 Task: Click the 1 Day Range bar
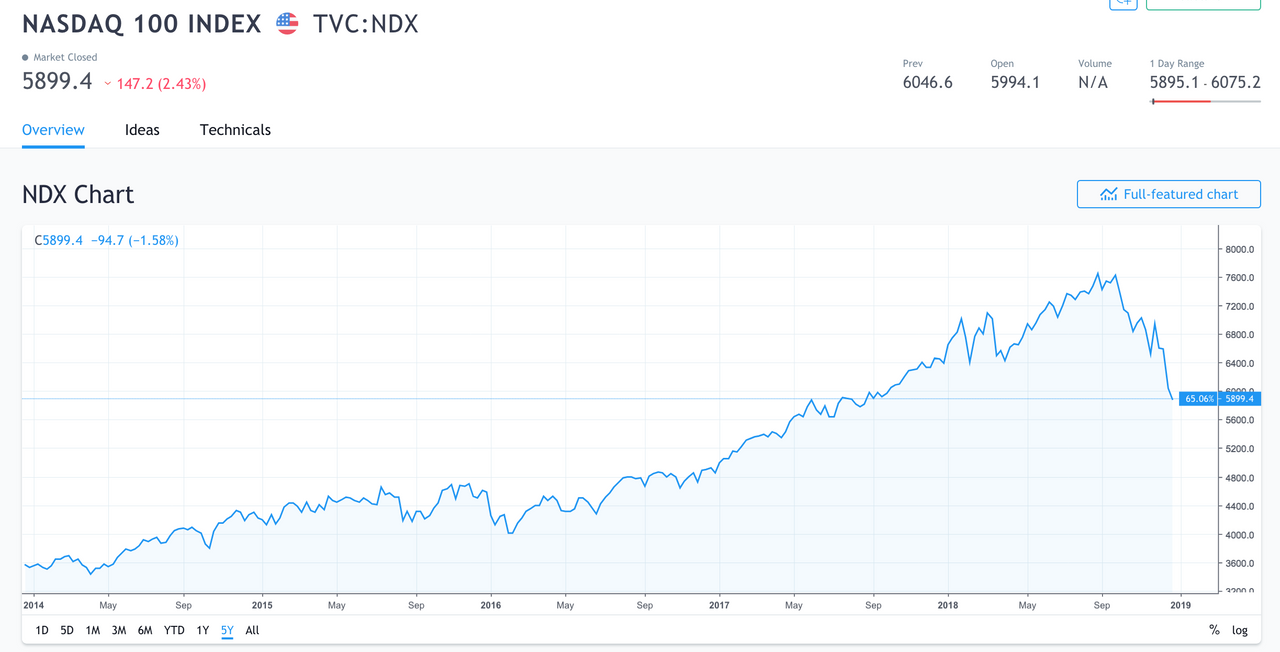click(x=1205, y=101)
